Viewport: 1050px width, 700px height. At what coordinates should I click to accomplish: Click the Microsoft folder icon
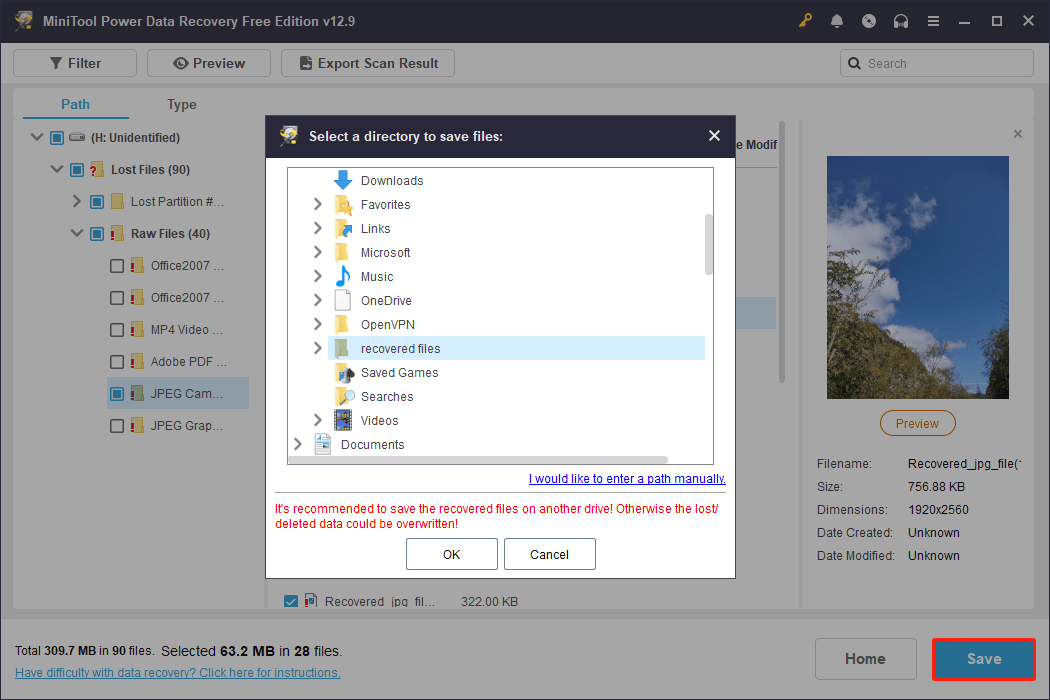tap(342, 253)
